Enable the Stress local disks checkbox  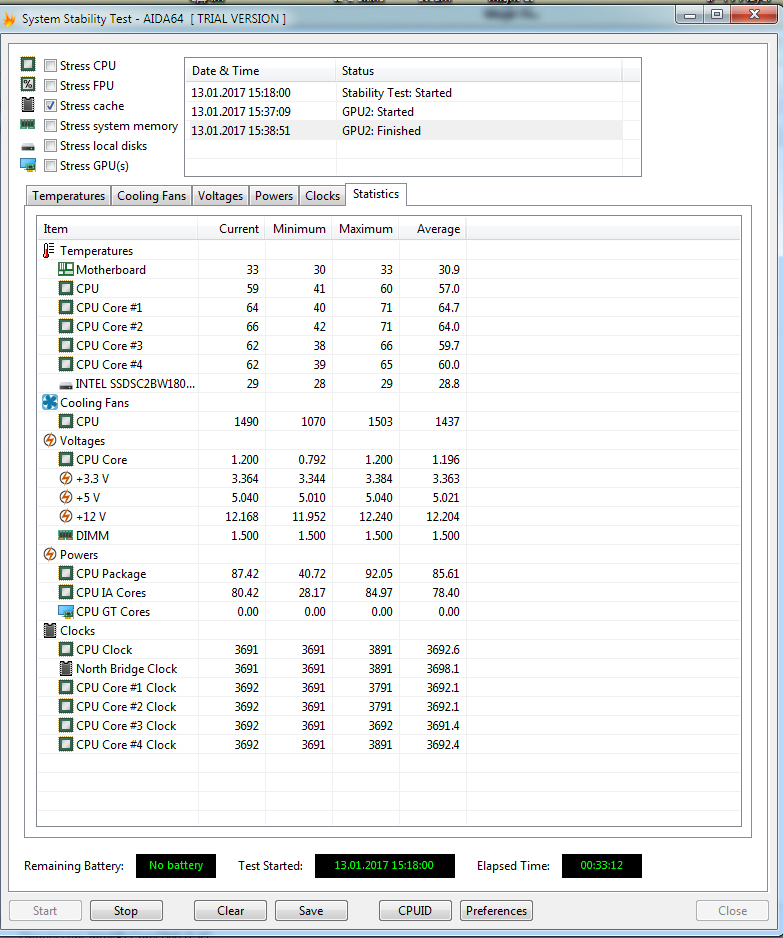[51, 146]
